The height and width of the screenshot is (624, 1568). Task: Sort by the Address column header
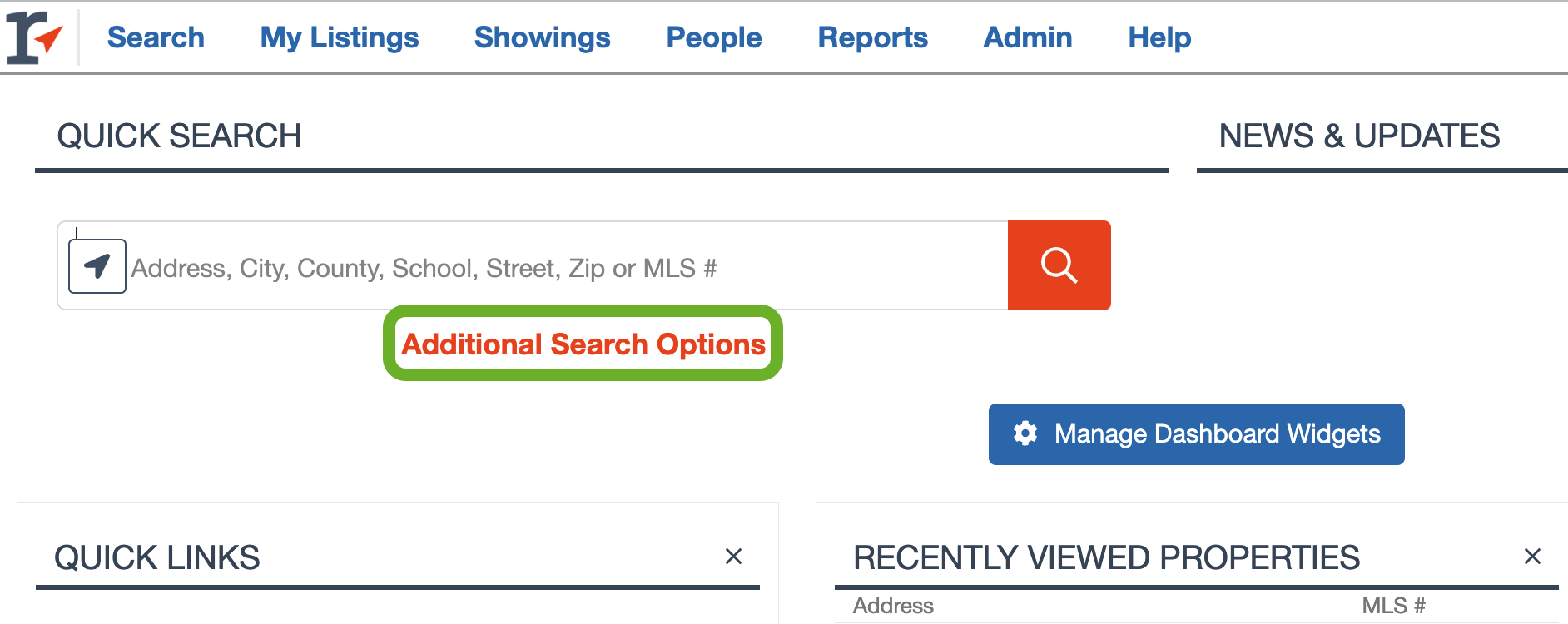893,606
